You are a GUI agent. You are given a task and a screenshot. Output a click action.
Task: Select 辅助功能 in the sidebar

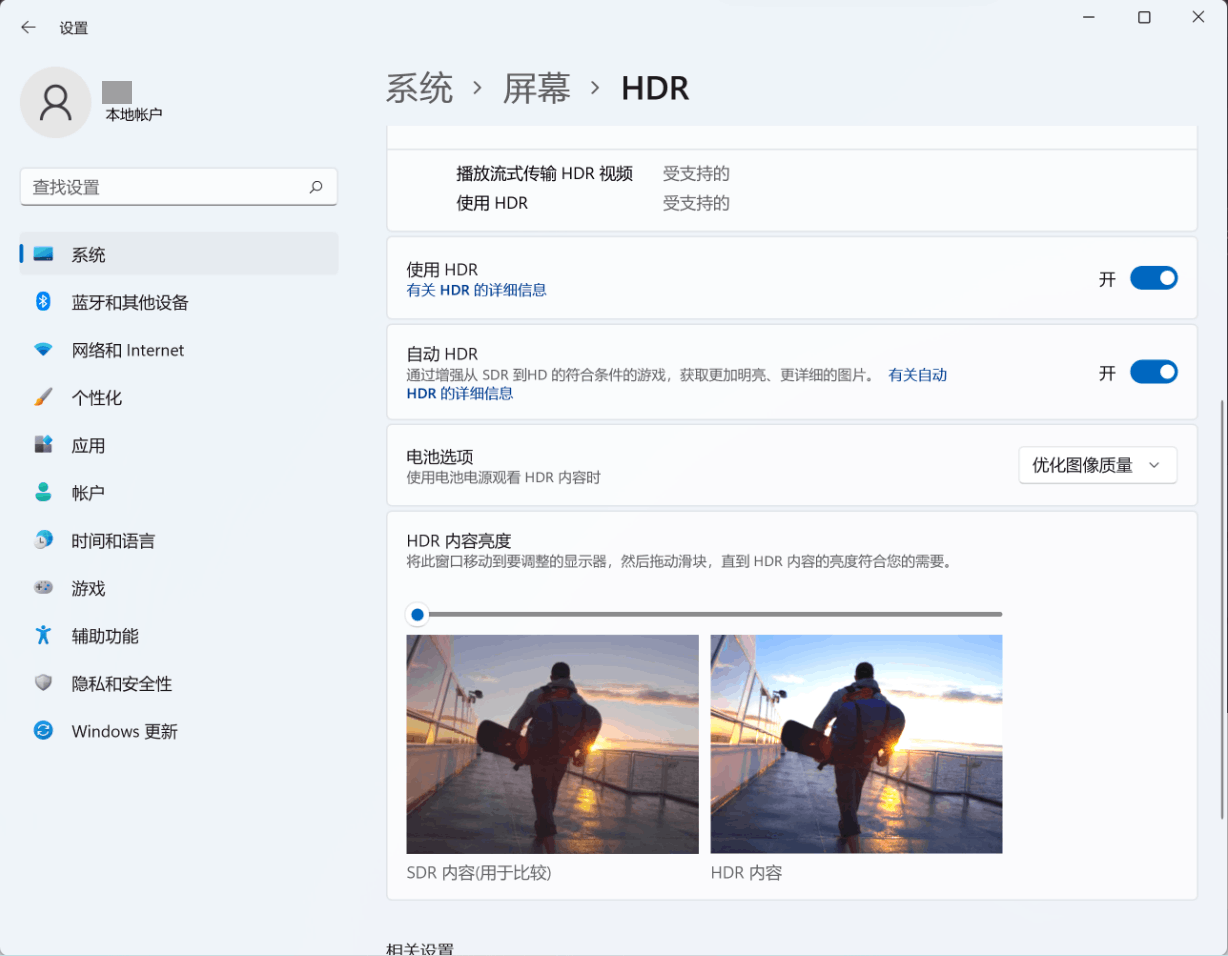click(x=179, y=636)
